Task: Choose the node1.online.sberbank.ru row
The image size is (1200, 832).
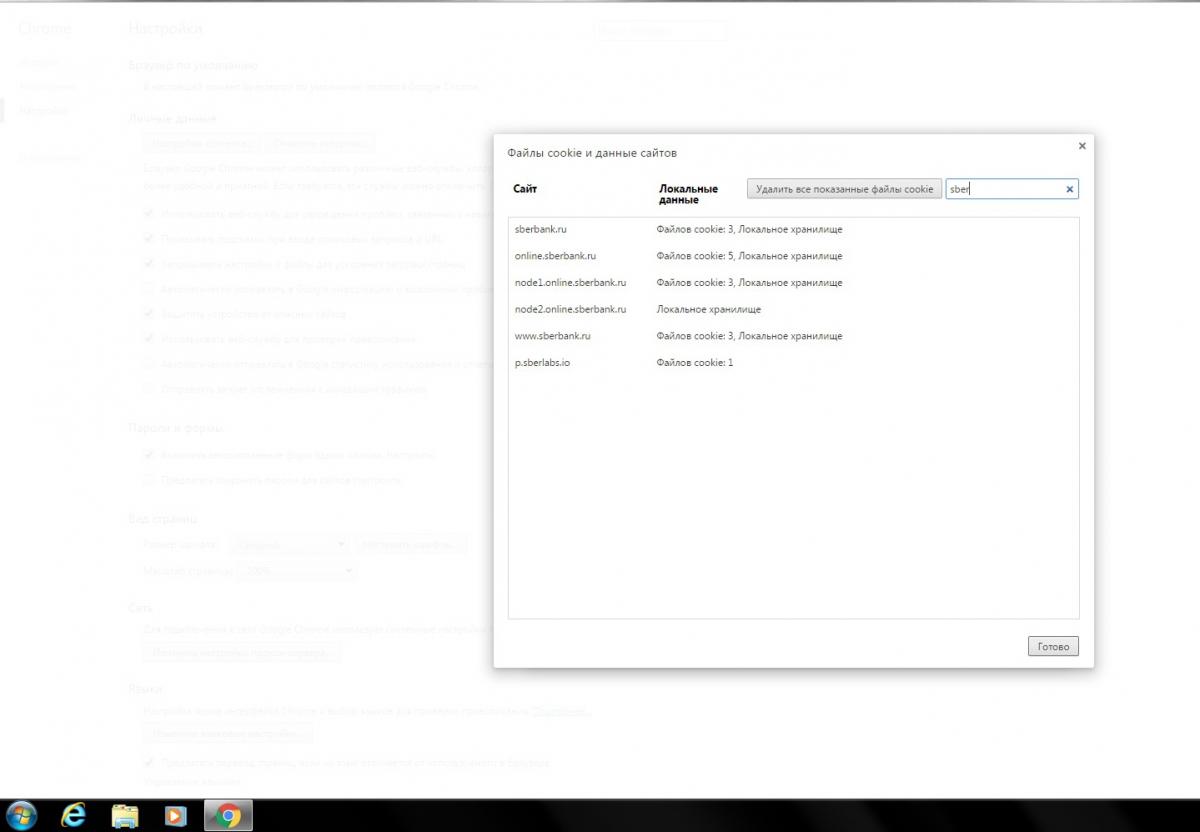Action: tap(570, 283)
